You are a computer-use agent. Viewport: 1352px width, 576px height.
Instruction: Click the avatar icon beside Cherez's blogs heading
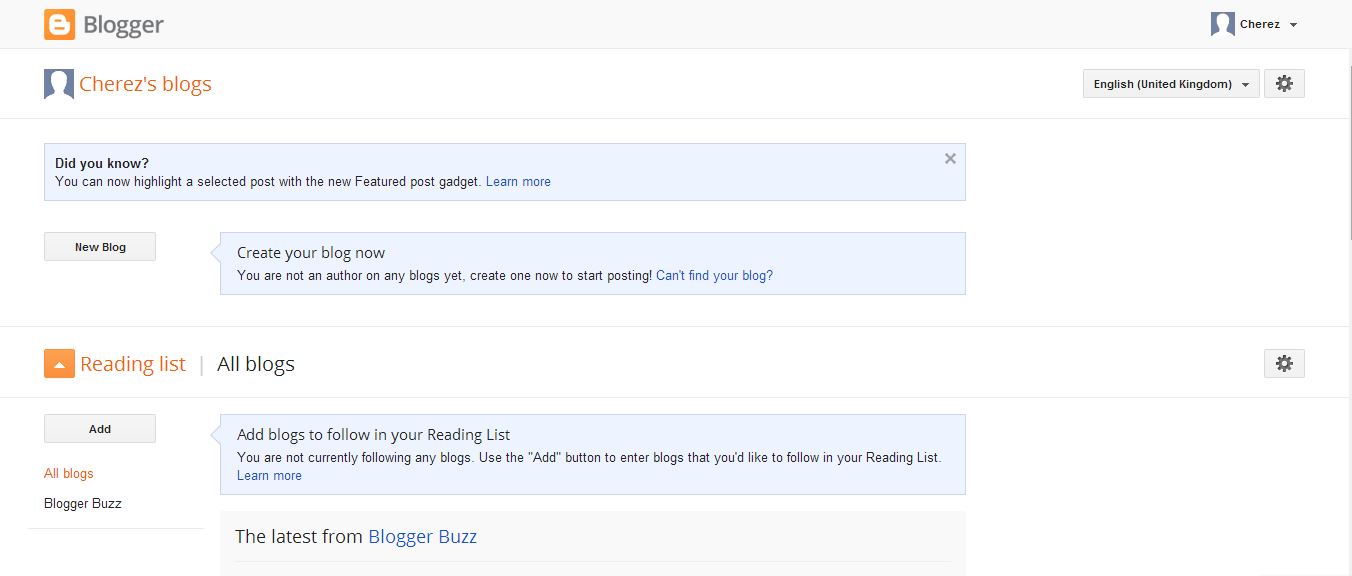58,84
